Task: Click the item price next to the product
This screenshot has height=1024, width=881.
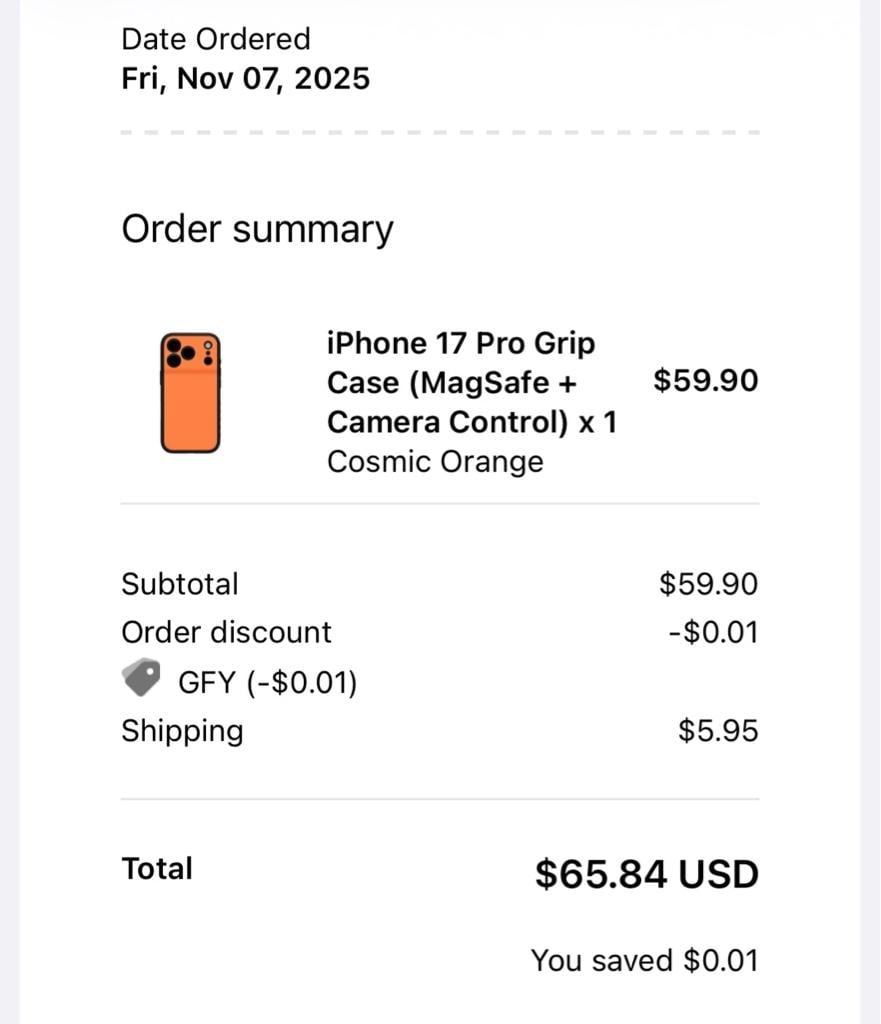Action: coord(705,380)
